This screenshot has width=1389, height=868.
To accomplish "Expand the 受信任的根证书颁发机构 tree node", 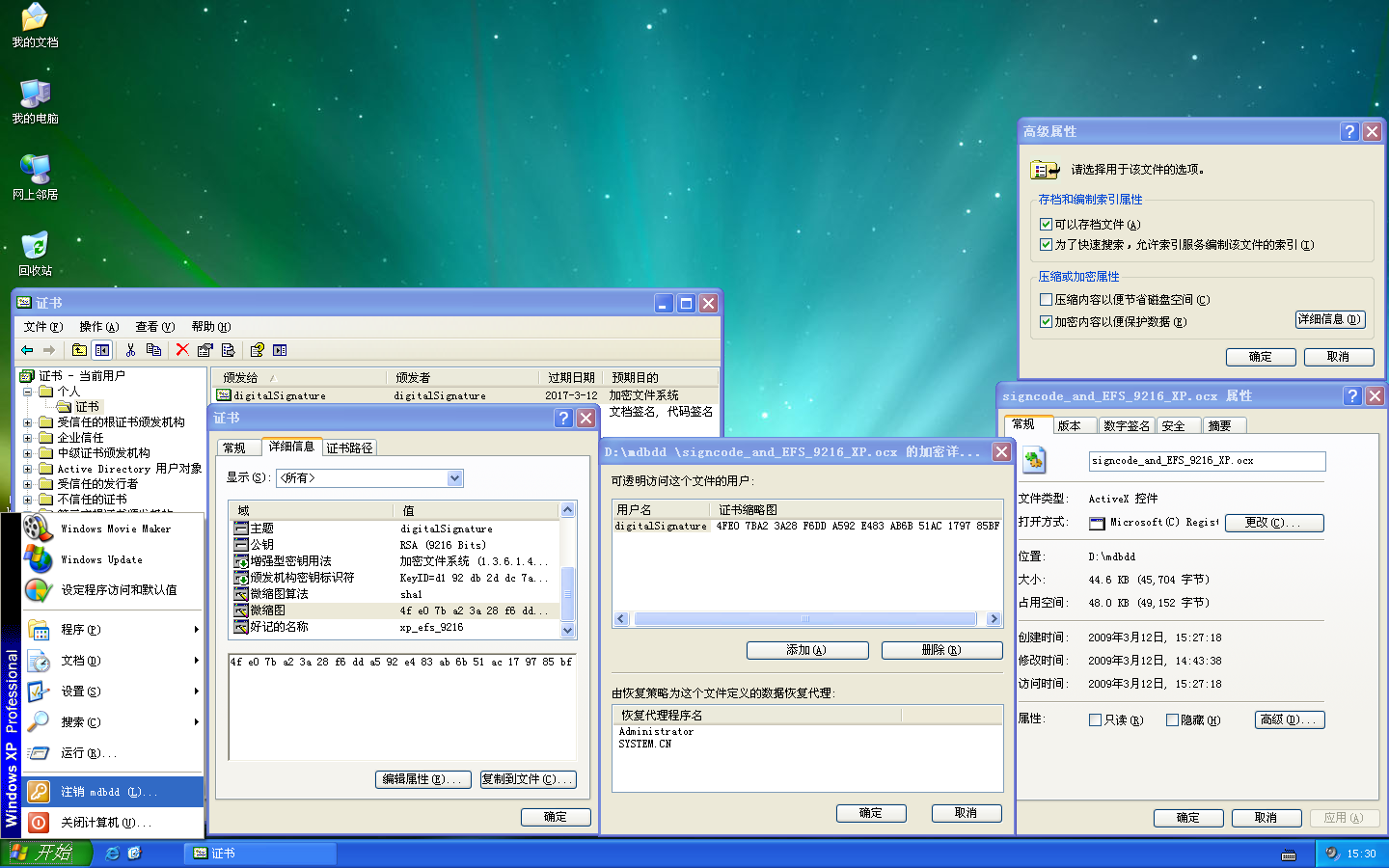I will [x=27, y=422].
